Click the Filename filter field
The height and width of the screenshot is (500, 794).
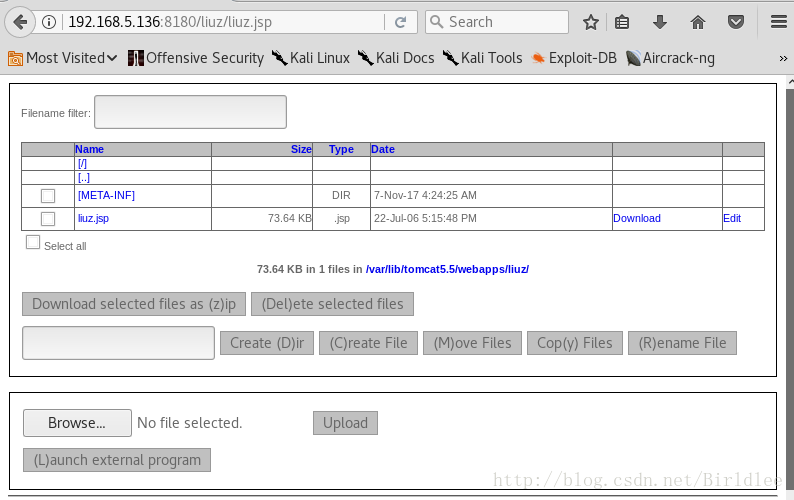[x=190, y=112]
